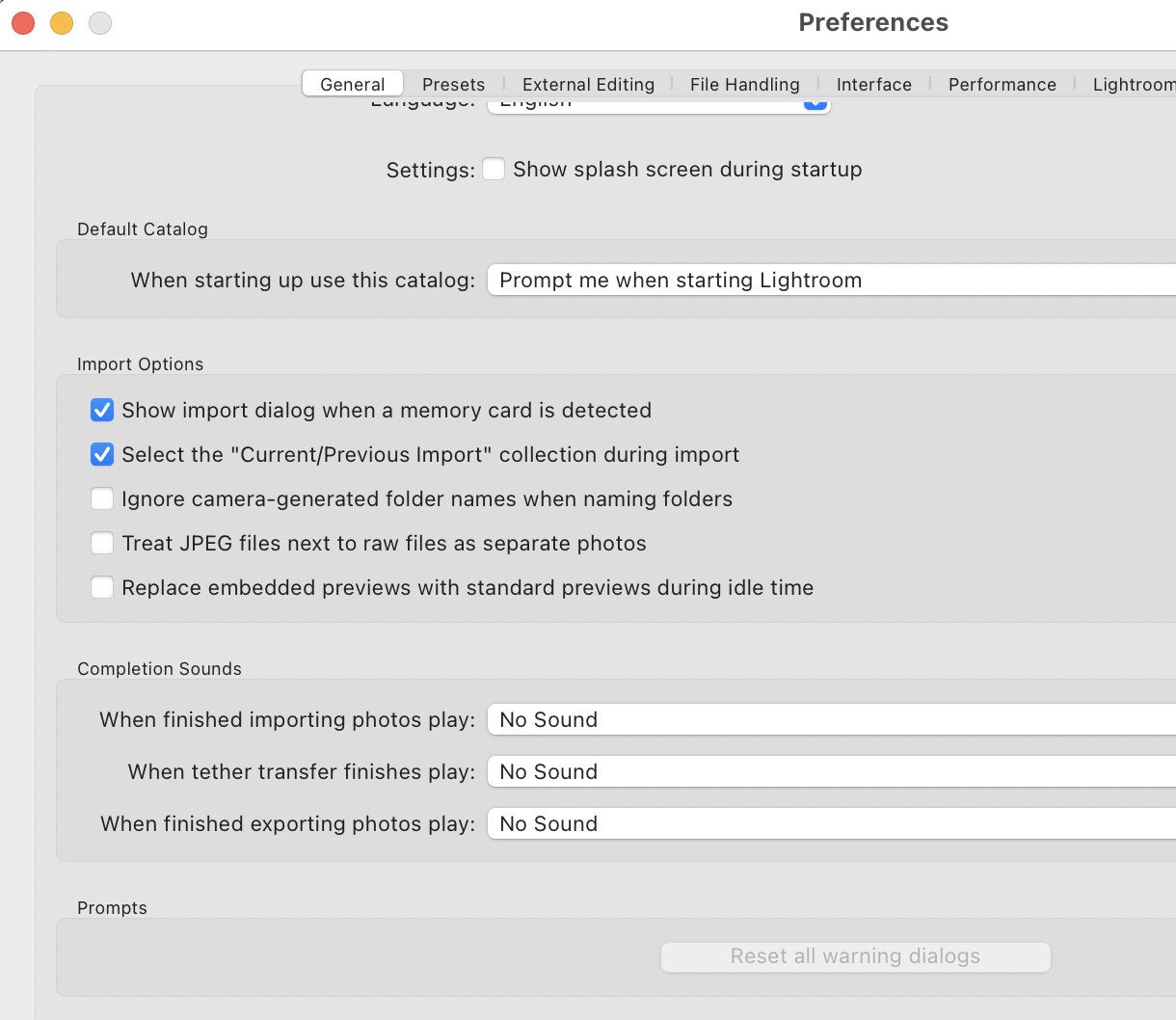Check Treat JPEG files as separate photos
The width and height of the screenshot is (1176, 1020).
click(102, 543)
